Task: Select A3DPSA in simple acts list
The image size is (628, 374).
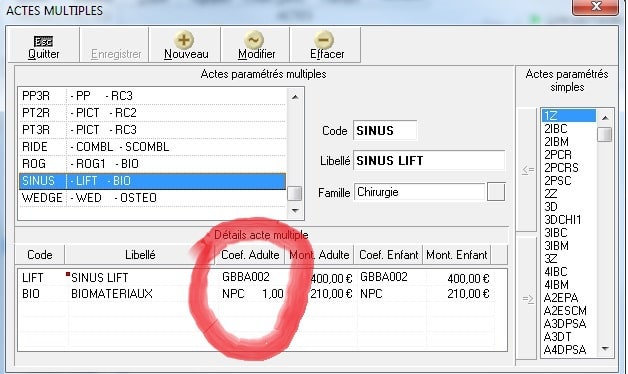Action: click(x=569, y=324)
